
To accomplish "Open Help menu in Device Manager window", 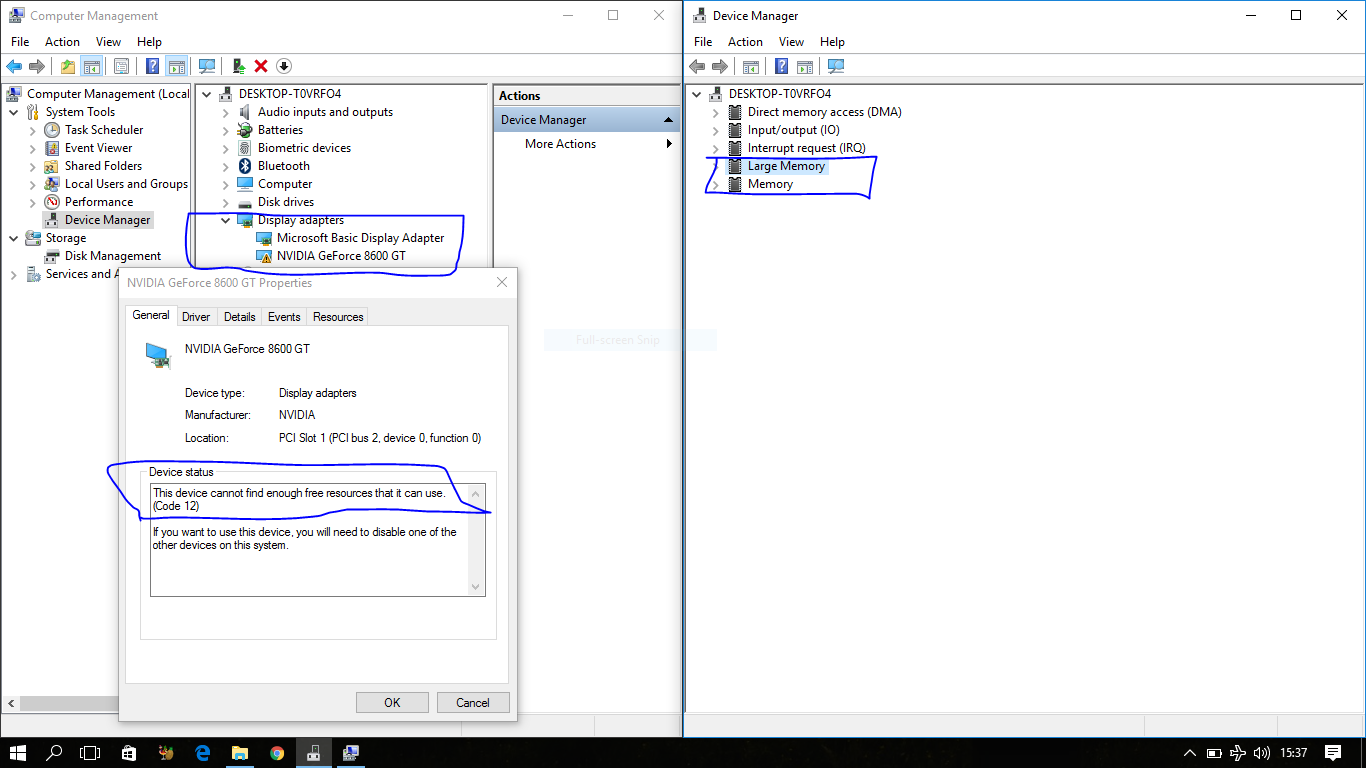I will [x=832, y=42].
